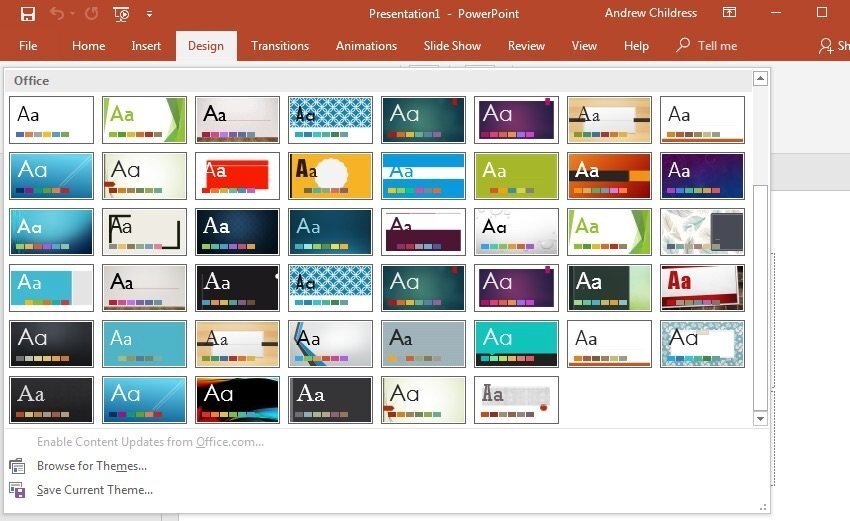Open Ribbon Display Options icon

pos(729,13)
